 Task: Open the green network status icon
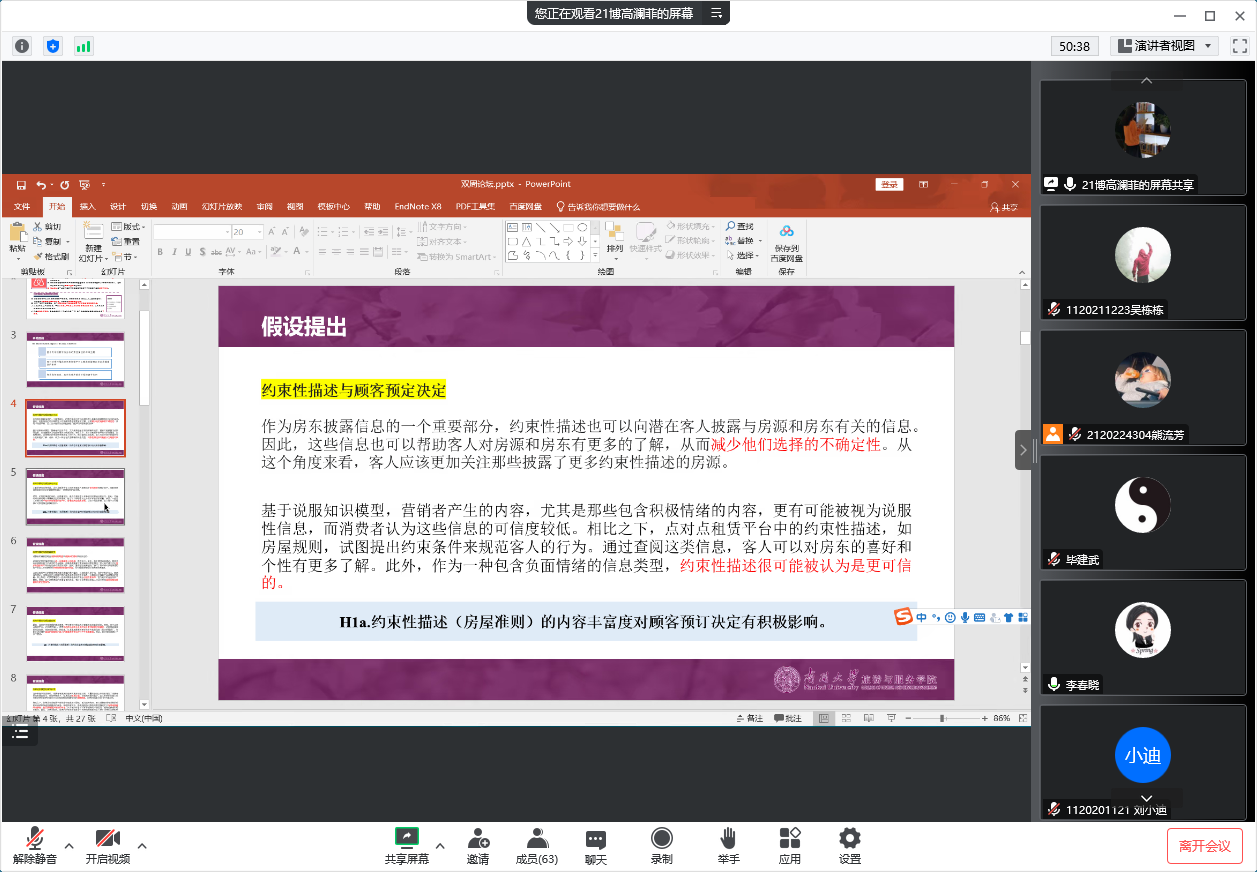click(x=83, y=46)
